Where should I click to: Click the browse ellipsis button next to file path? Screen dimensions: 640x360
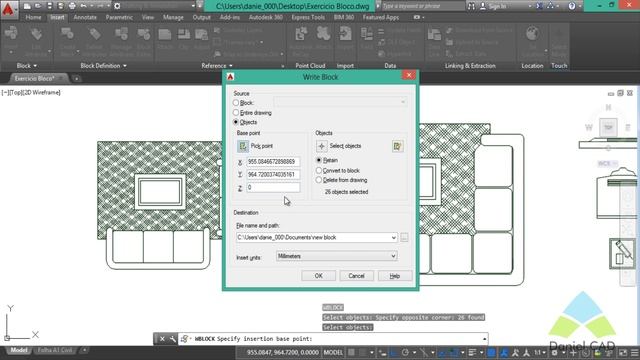404,238
